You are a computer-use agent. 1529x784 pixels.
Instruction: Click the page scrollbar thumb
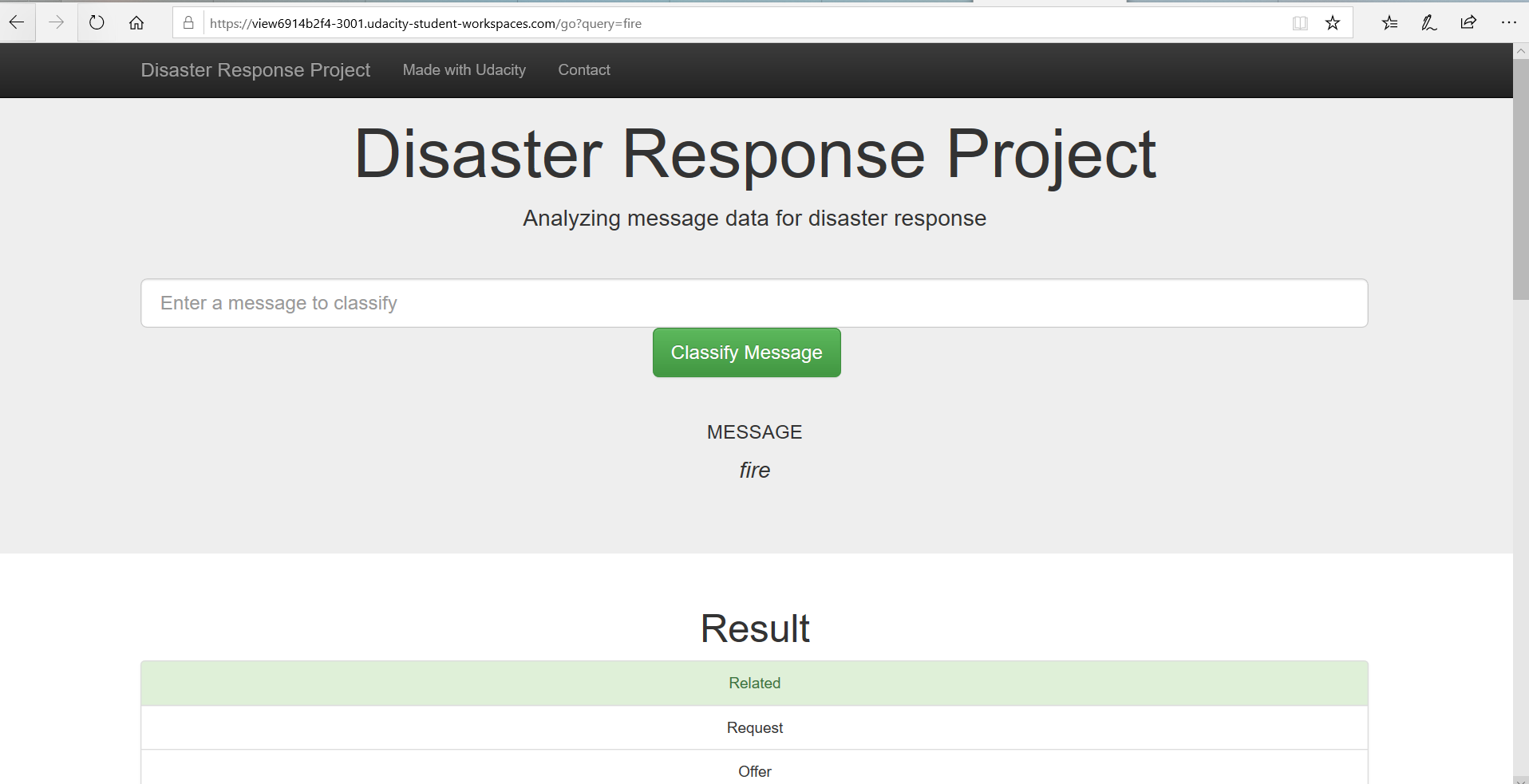pos(1521,179)
